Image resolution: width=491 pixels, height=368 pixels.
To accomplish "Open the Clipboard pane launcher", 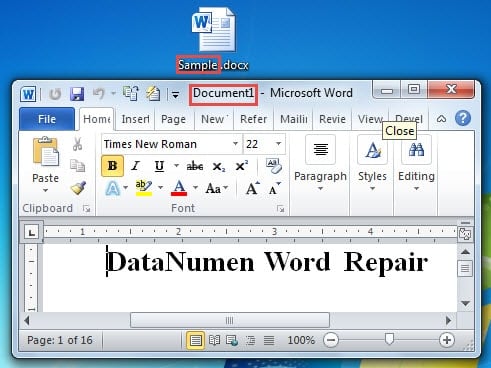I will click(87, 209).
